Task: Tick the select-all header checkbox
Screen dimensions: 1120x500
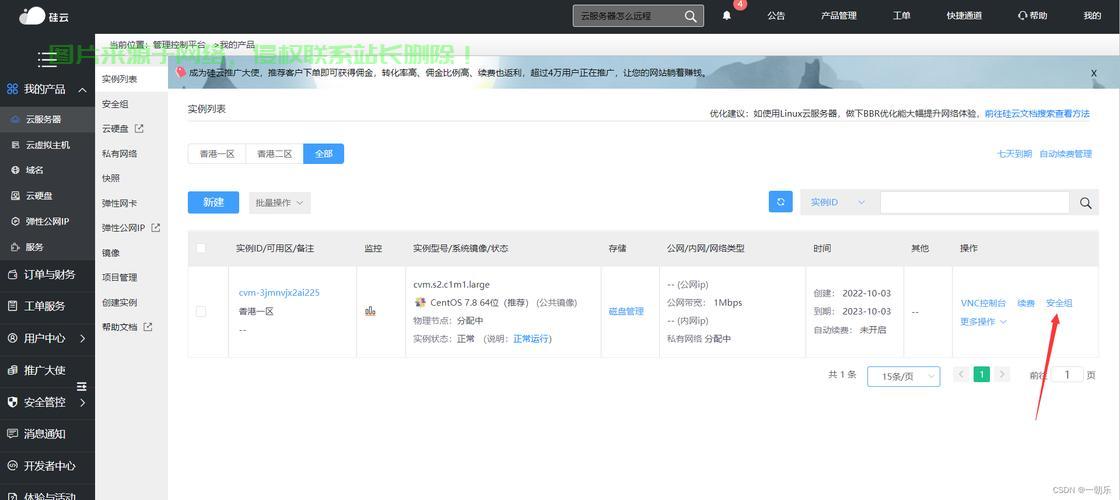Action: 201,248
